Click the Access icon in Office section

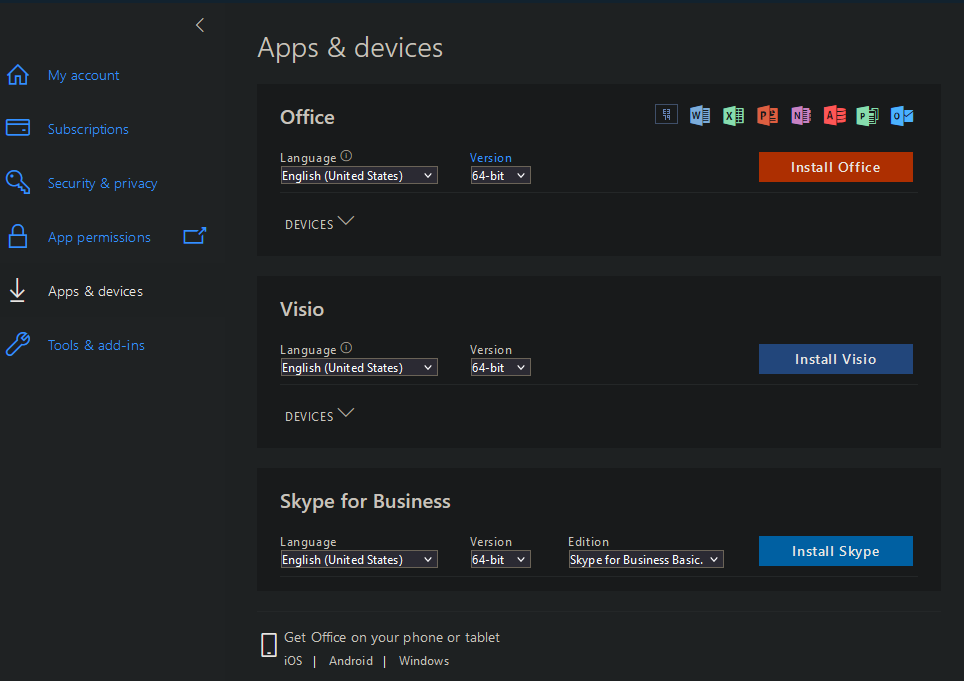(834, 115)
